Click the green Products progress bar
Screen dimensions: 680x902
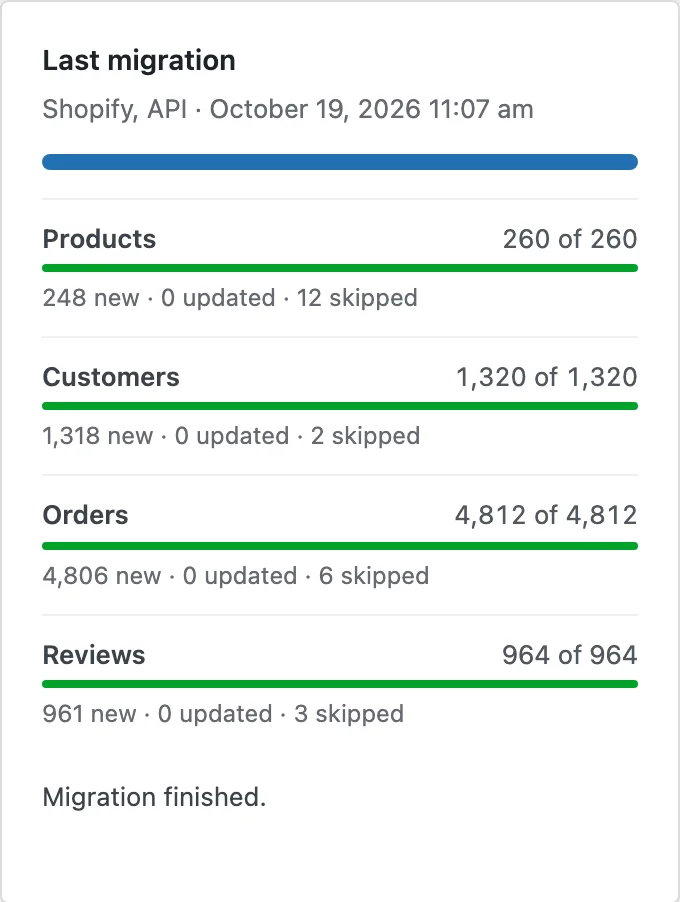pos(340,268)
